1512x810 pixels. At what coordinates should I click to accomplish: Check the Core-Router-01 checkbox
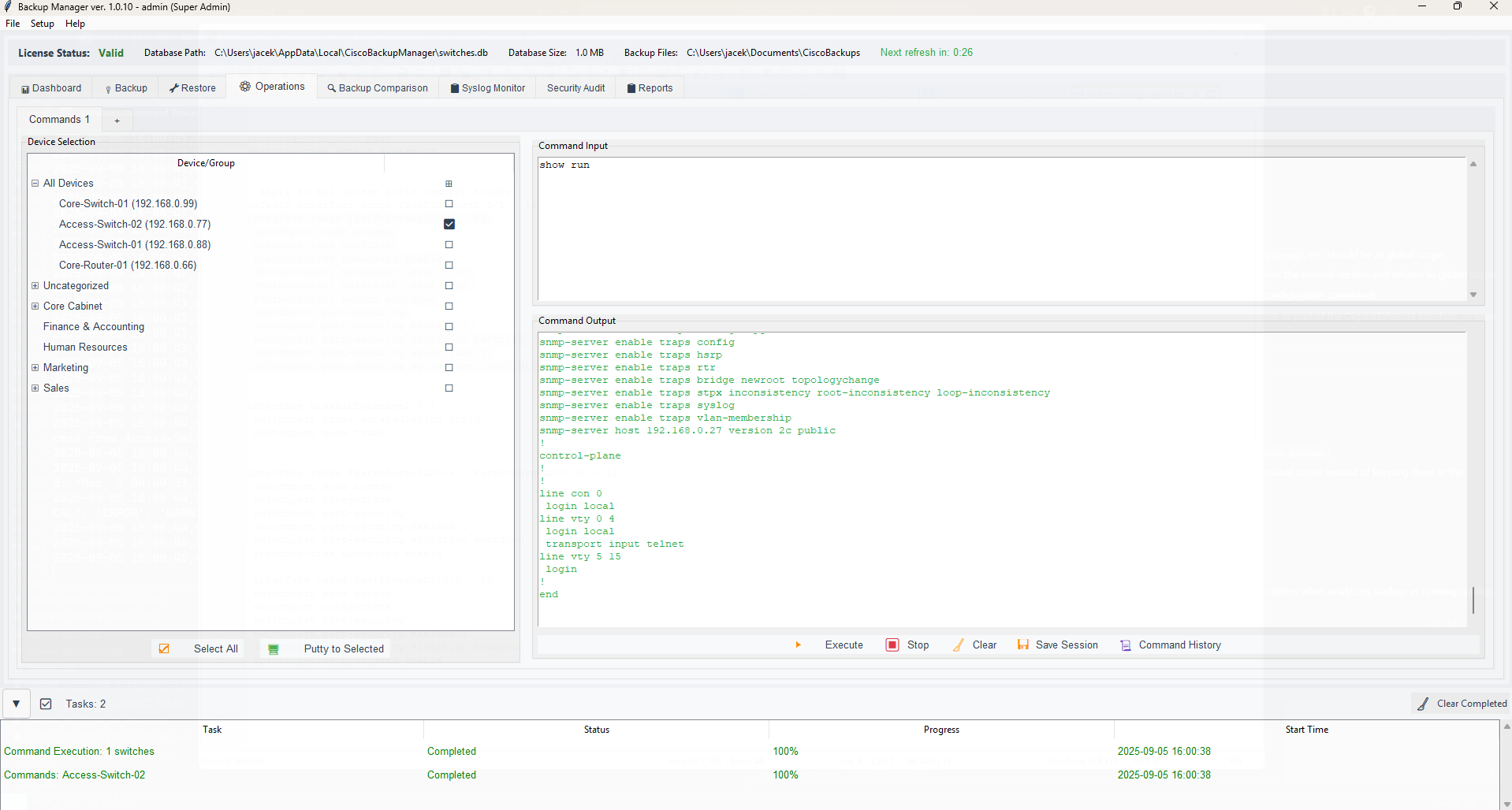click(449, 265)
